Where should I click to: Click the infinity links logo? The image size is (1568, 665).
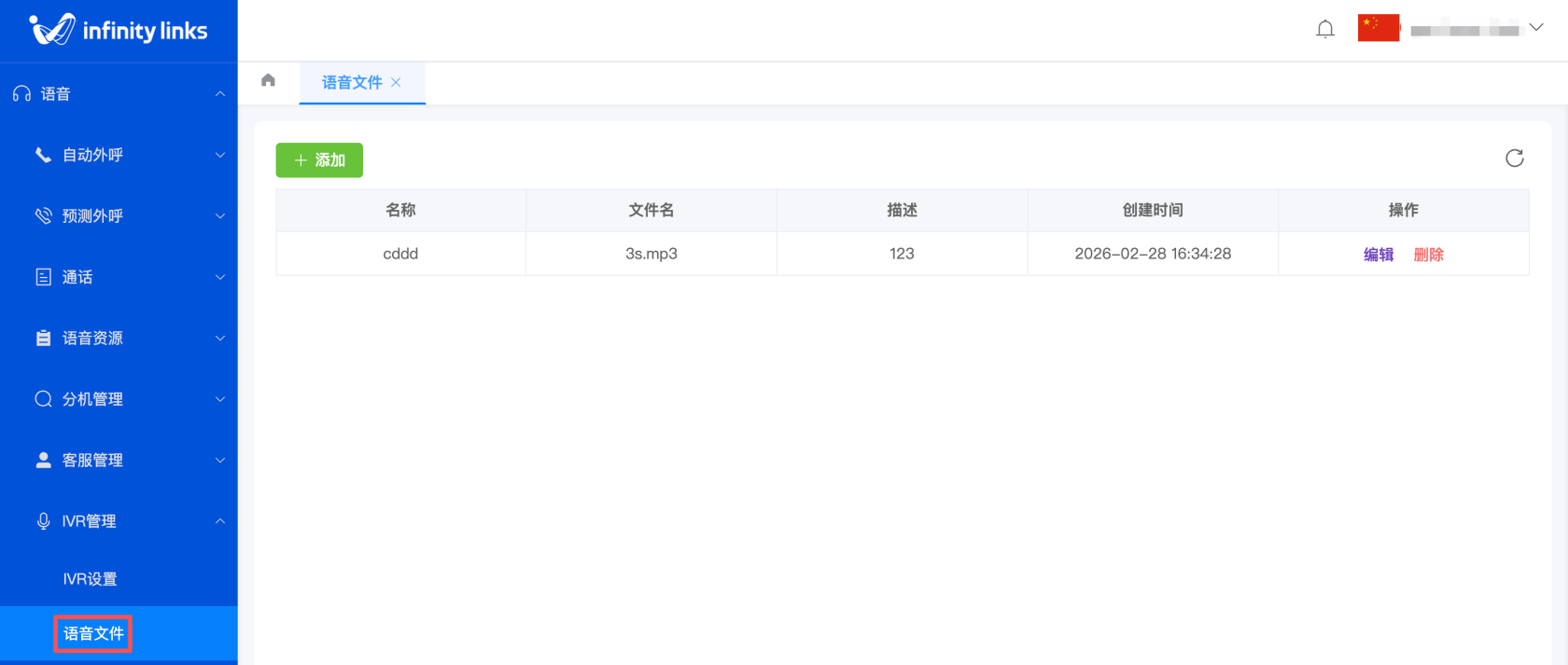coord(119,31)
